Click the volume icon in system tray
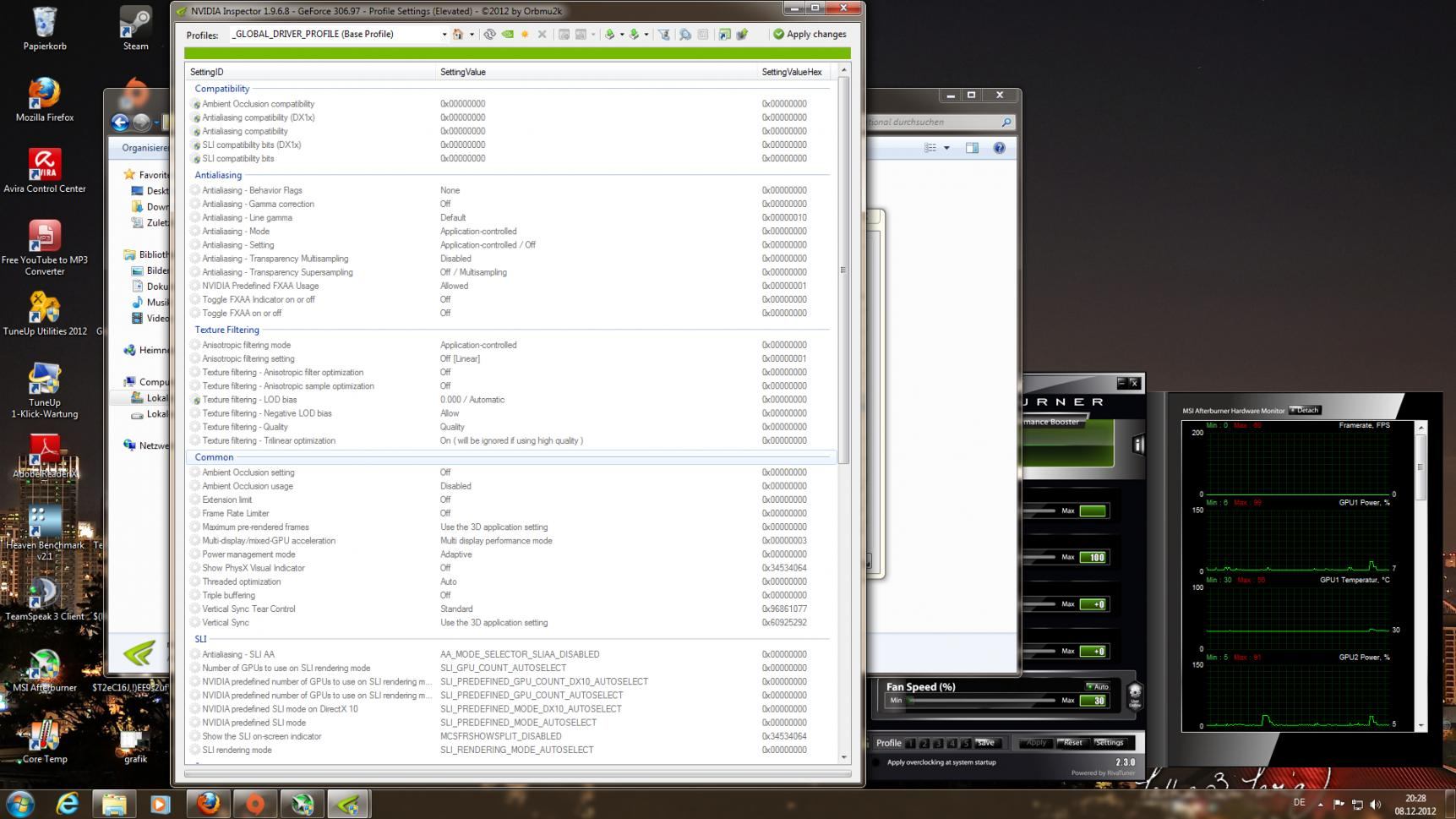 [1376, 805]
